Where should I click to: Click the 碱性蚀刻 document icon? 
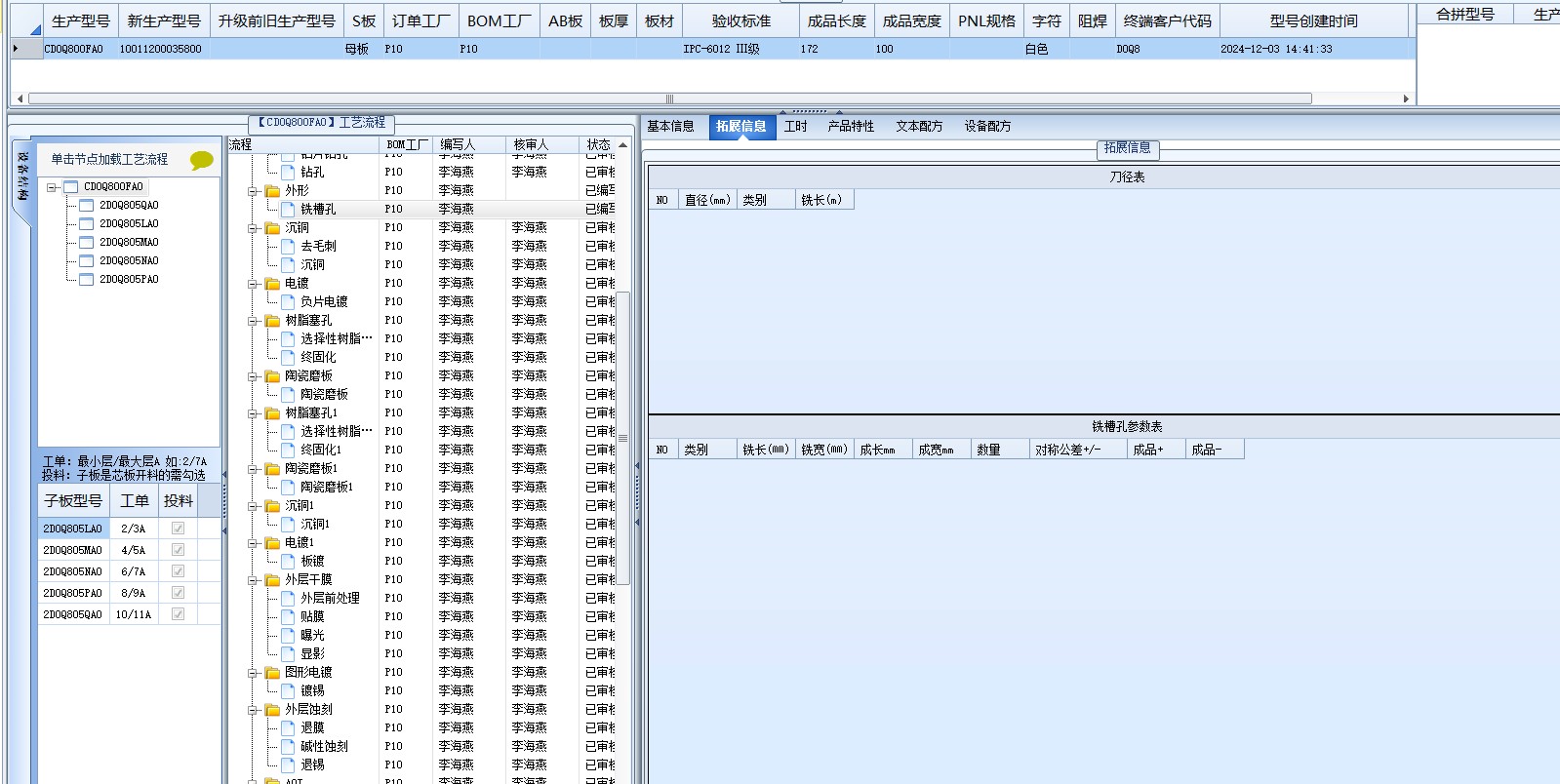tap(288, 746)
